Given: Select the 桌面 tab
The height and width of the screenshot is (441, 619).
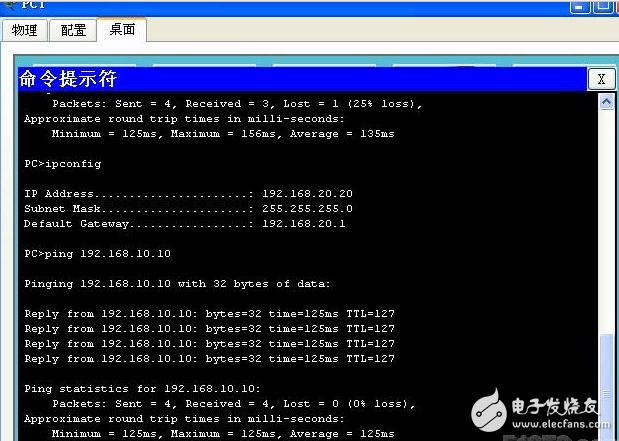Looking at the screenshot, I should [122, 29].
